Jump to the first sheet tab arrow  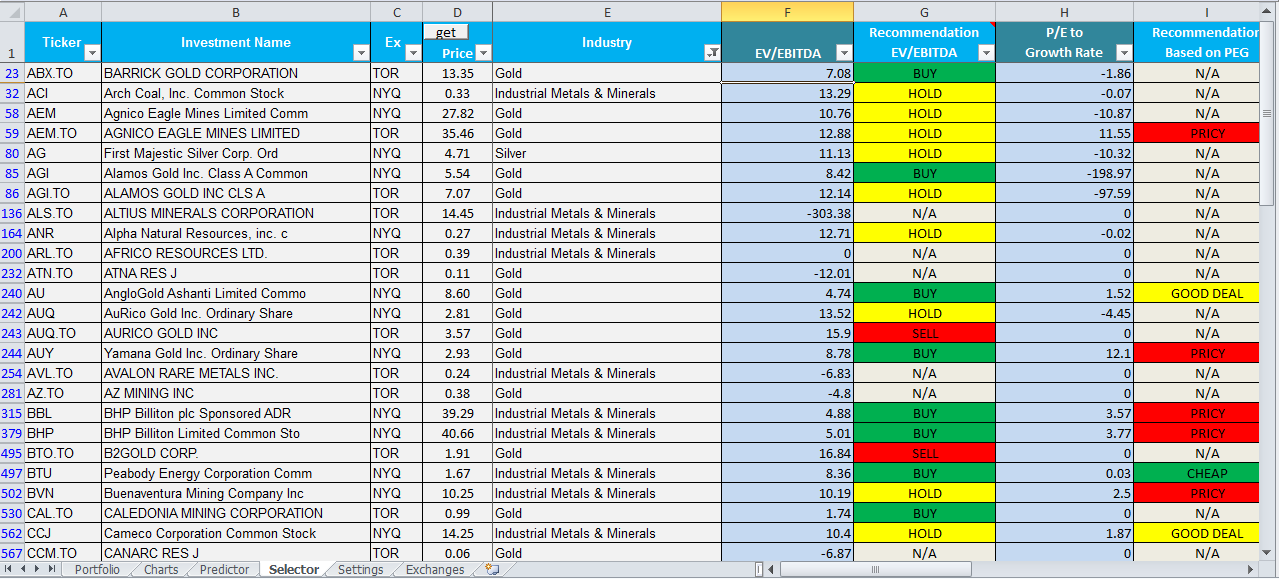tap(10, 570)
